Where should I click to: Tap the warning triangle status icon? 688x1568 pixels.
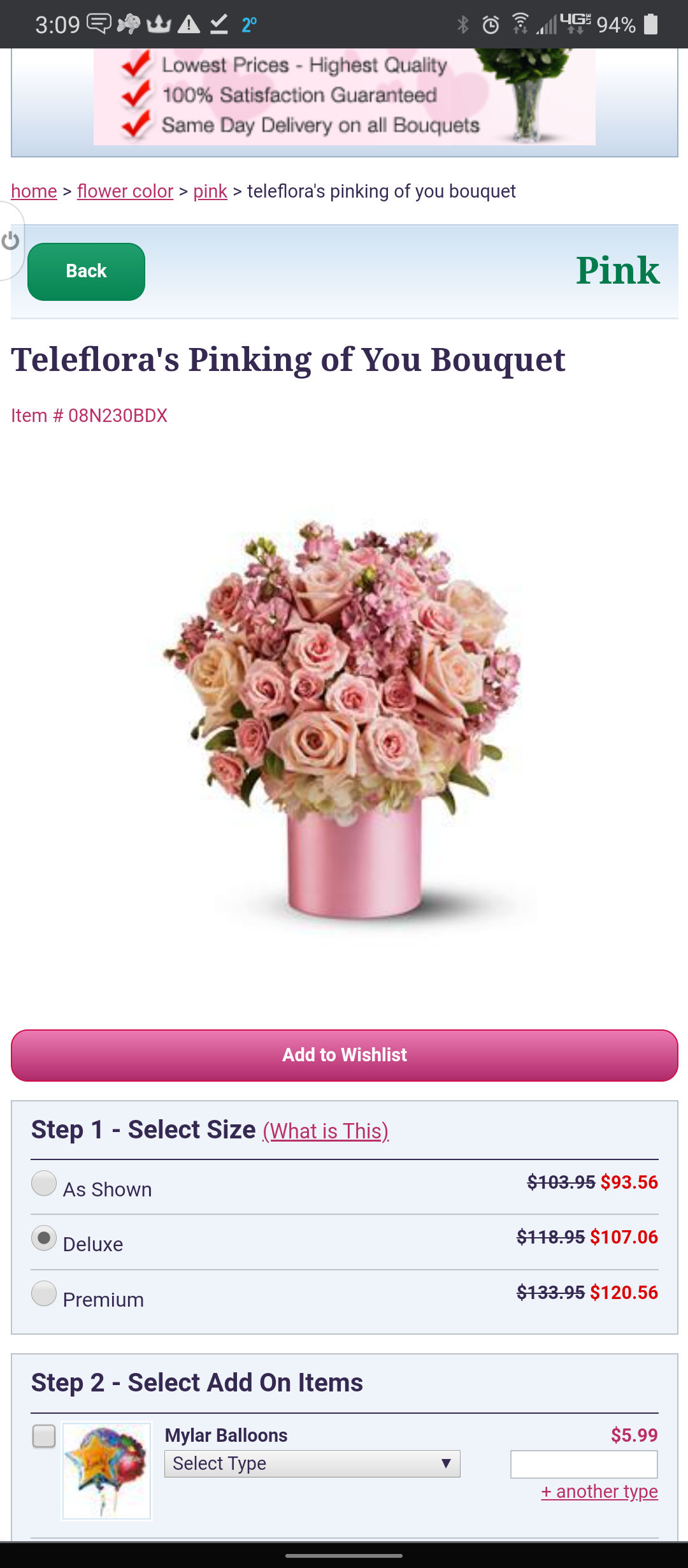pos(189,24)
